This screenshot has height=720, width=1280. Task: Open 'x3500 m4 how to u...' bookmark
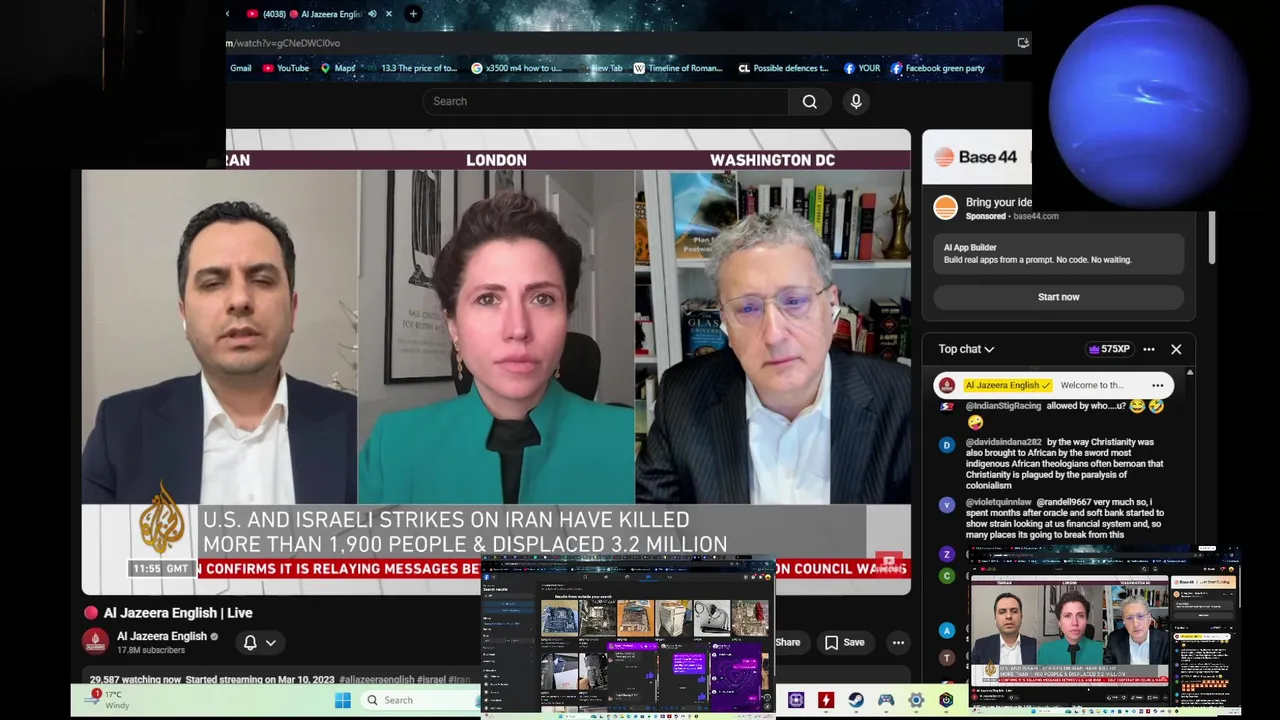(516, 68)
